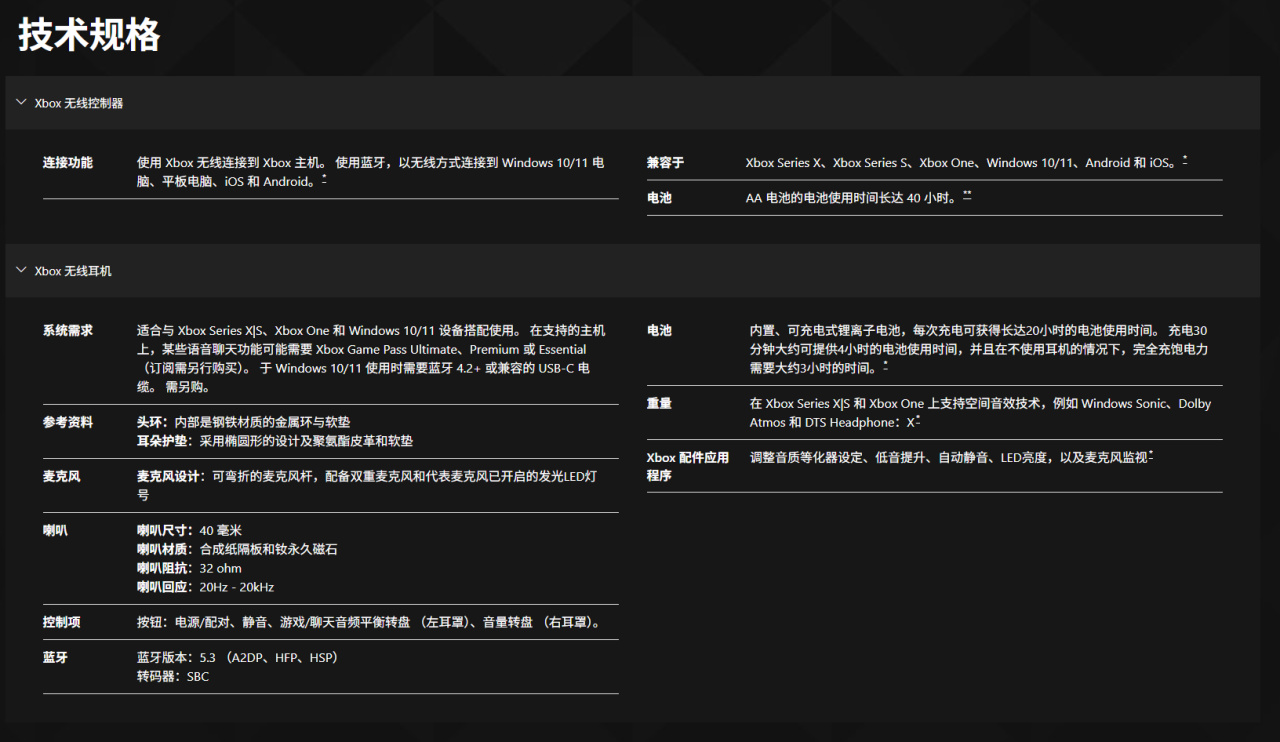1280x742 pixels.
Task: Click the '喇叭' row label
Action: 55,531
